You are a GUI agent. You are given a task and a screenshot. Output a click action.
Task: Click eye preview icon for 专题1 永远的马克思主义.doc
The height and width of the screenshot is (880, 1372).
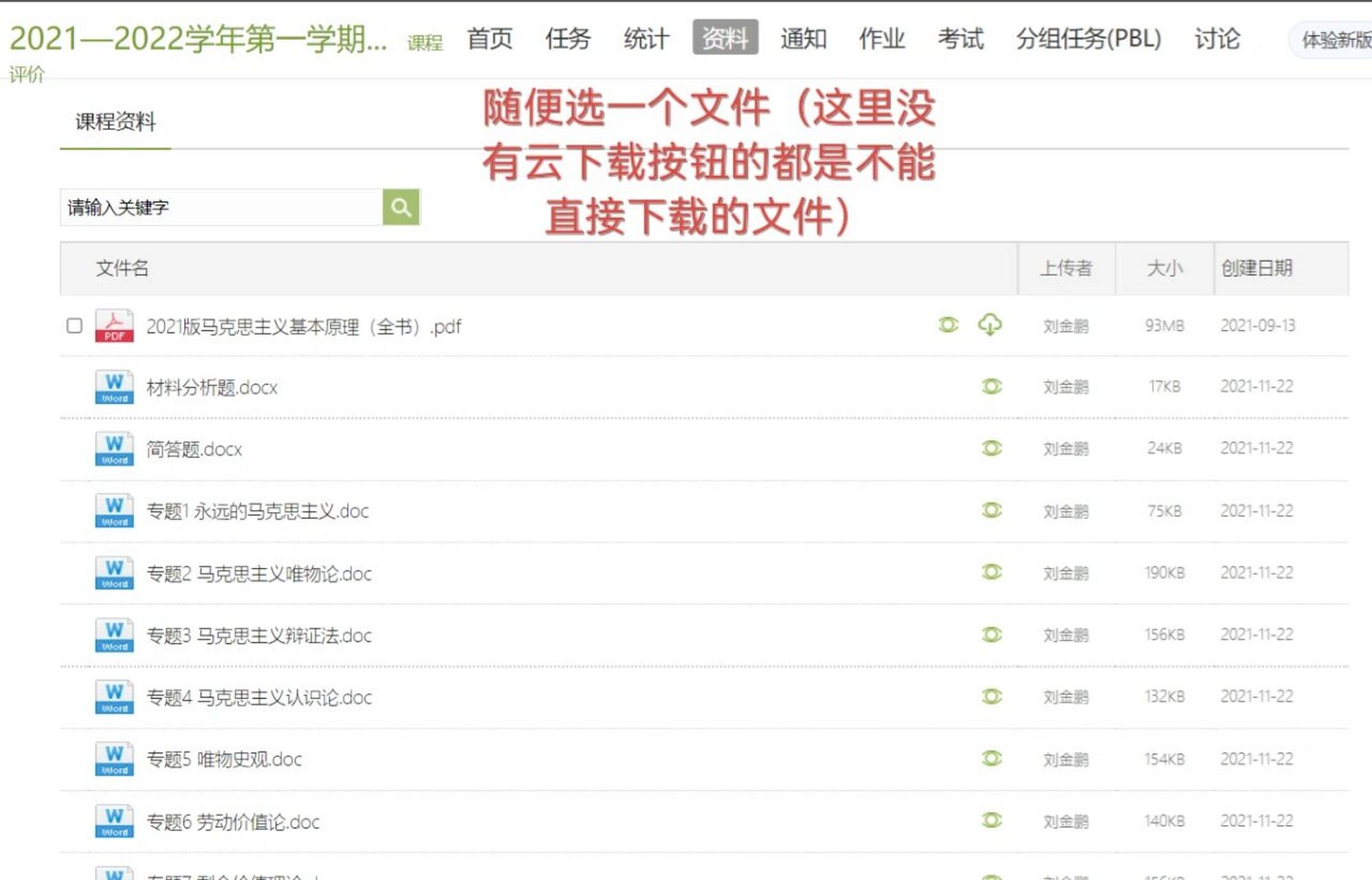(991, 510)
